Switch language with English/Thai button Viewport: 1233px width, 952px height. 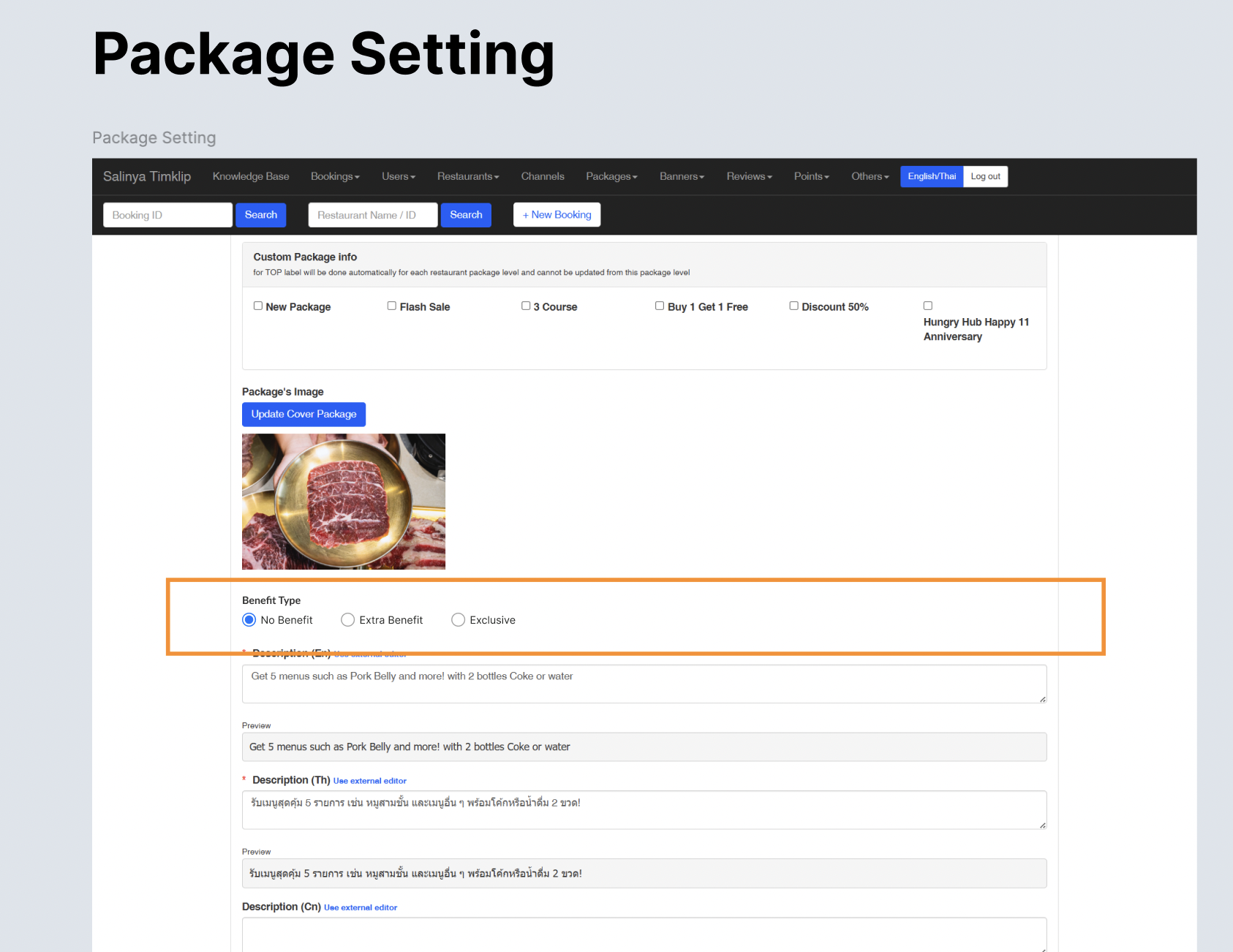[x=932, y=176]
